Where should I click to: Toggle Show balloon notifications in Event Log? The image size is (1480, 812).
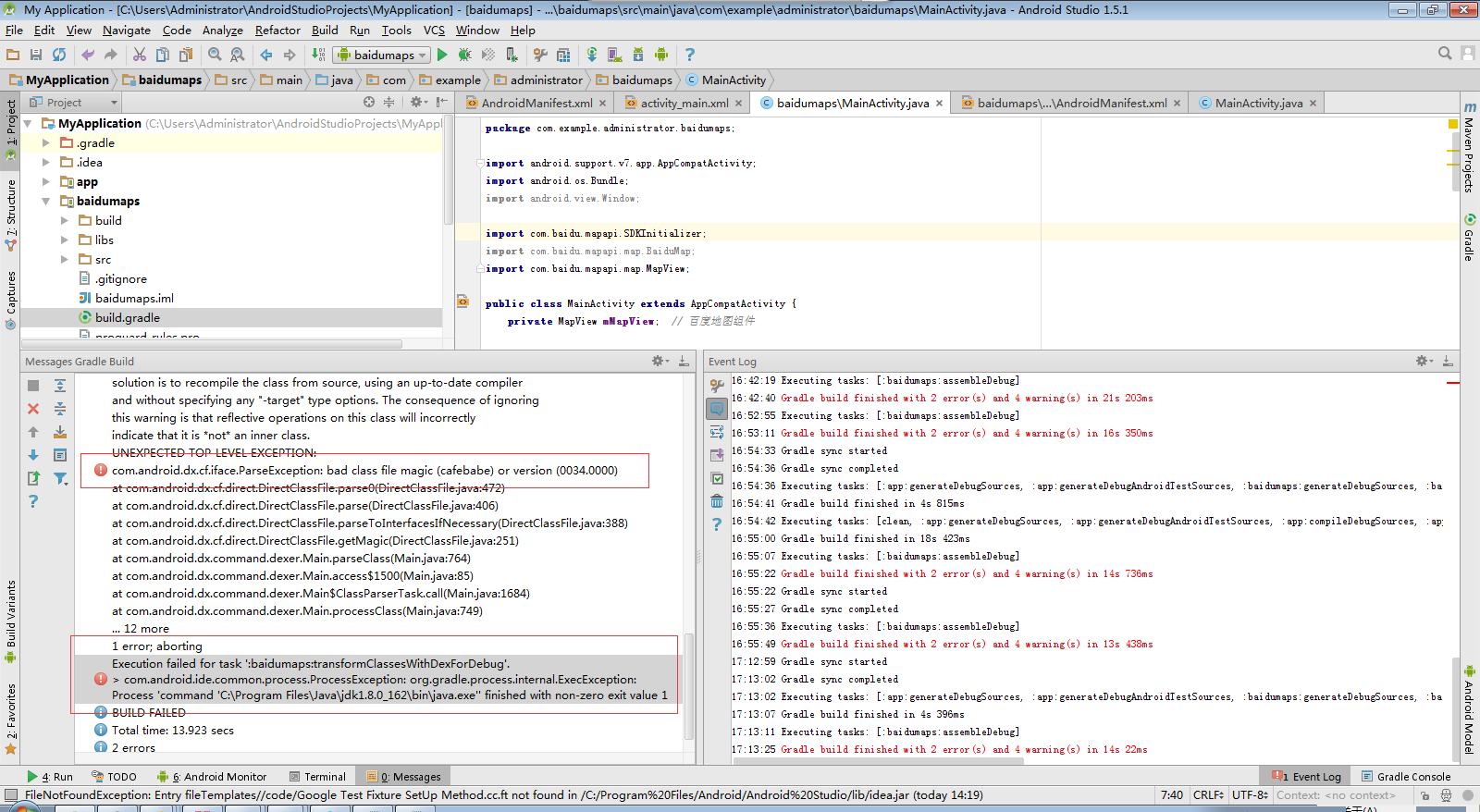tap(717, 408)
